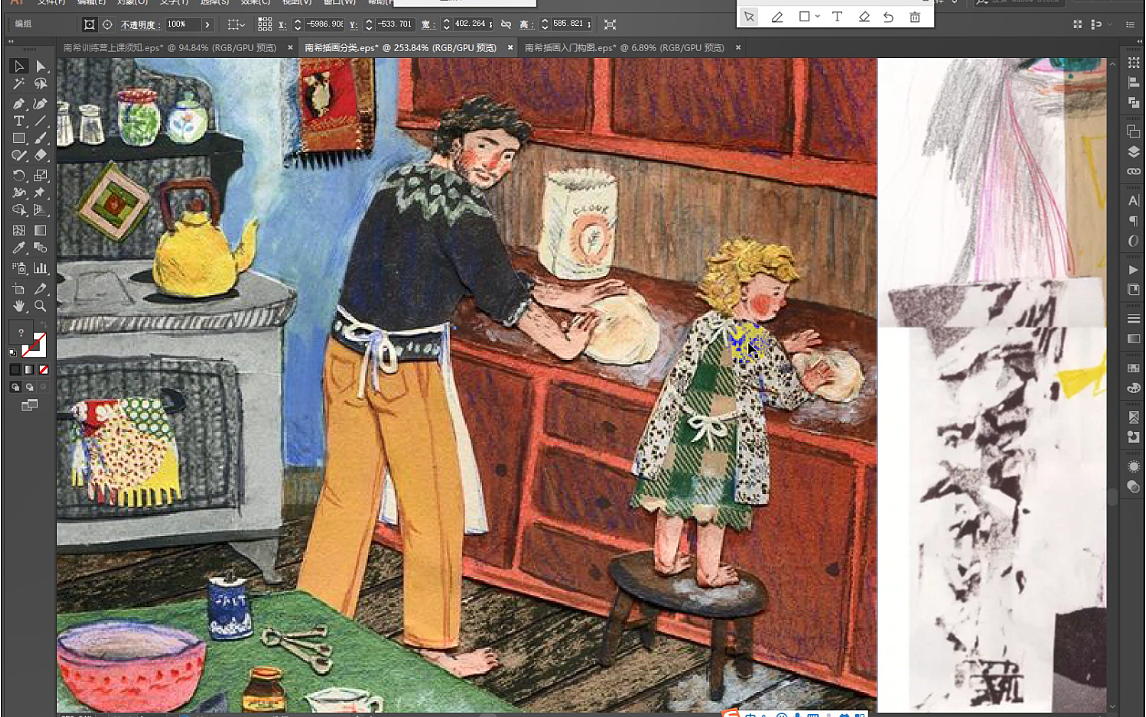Select the Lasso tool
This screenshot has height=717, width=1146.
click(x=40, y=85)
